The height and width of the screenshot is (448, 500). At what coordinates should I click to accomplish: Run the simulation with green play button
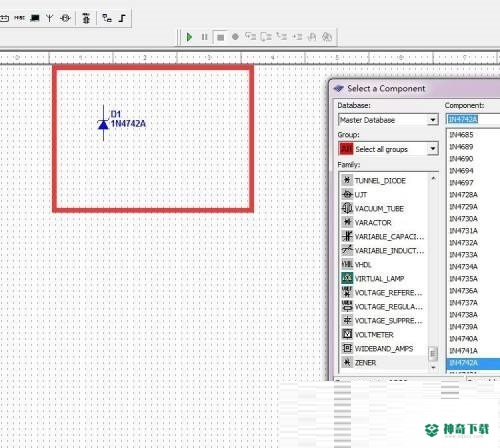tap(189, 37)
